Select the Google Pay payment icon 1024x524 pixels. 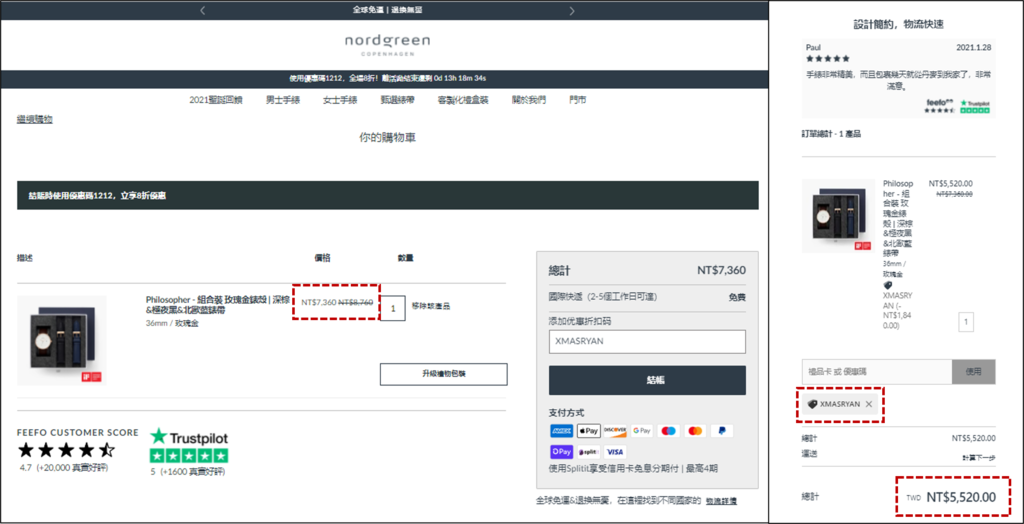tap(641, 431)
